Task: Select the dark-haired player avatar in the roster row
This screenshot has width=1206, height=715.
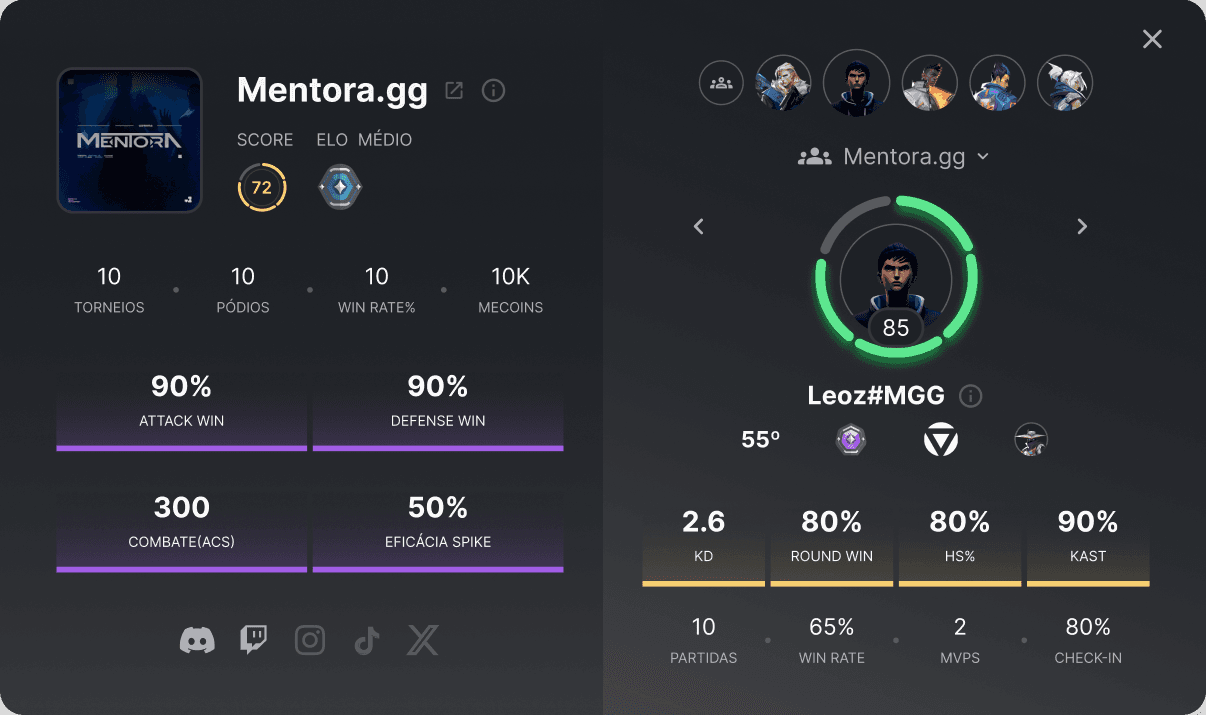Action: pos(857,82)
